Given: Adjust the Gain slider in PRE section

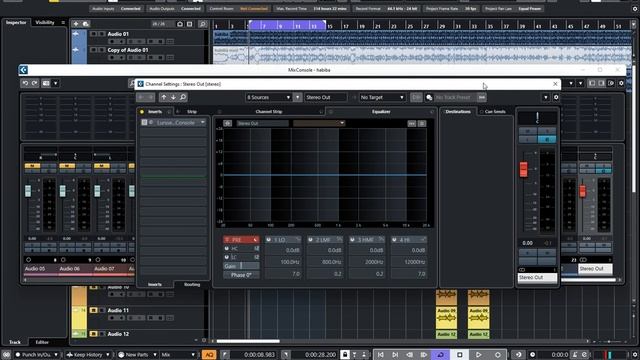Looking at the screenshot, I should click(x=241, y=266).
